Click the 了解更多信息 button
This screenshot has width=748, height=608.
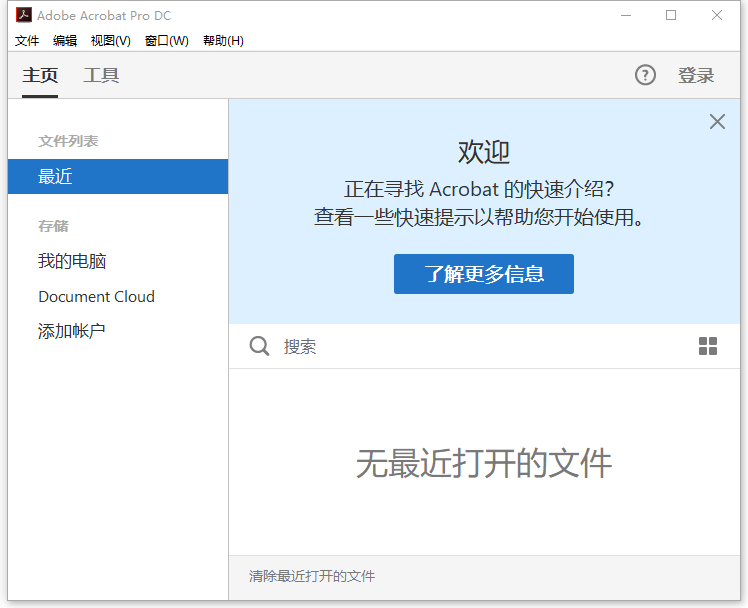(484, 274)
